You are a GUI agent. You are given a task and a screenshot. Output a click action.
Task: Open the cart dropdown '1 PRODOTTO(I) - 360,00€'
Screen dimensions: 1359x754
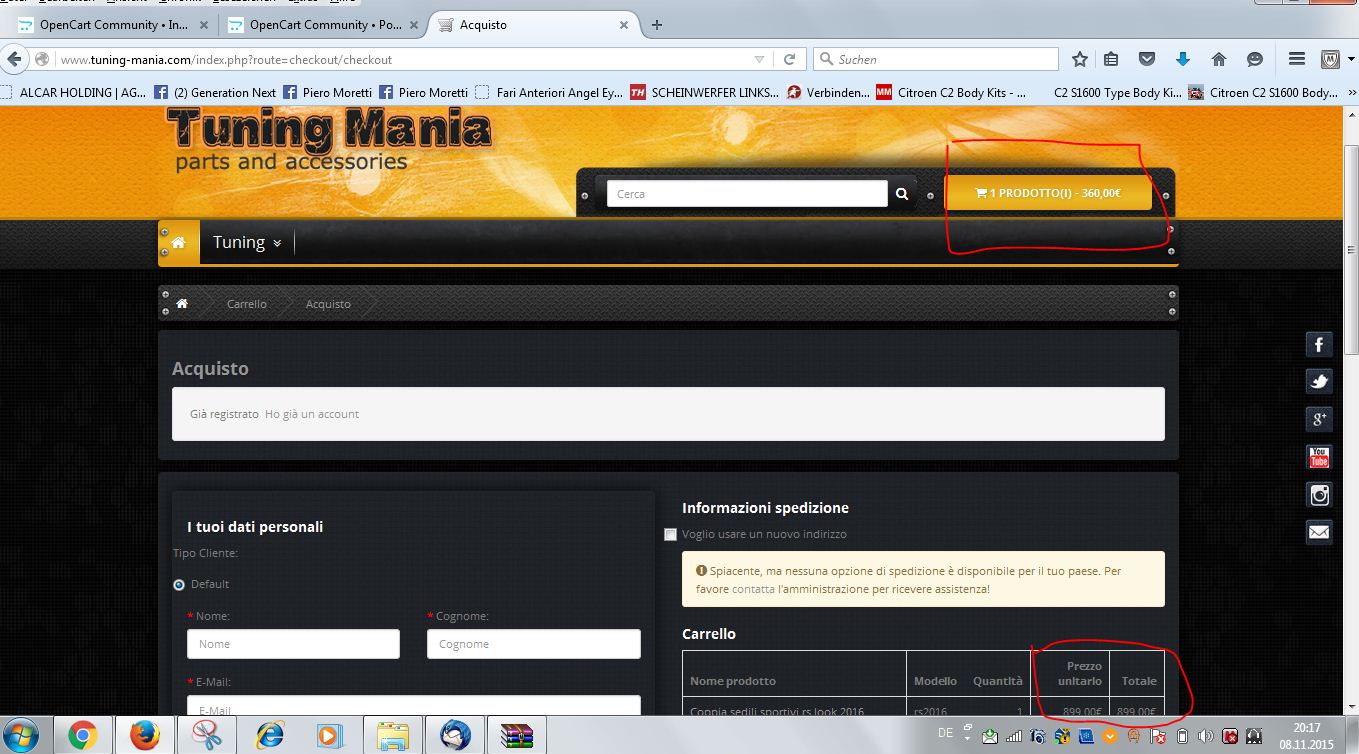1048,193
